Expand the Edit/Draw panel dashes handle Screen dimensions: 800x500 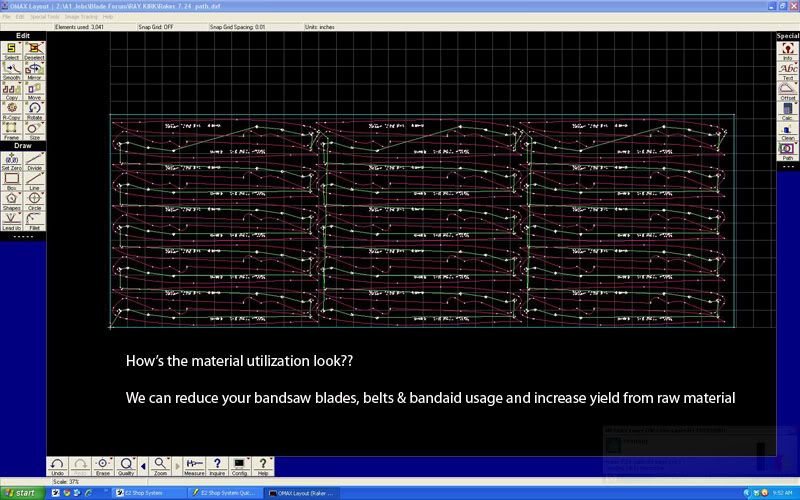pyautogui.click(x=22, y=237)
